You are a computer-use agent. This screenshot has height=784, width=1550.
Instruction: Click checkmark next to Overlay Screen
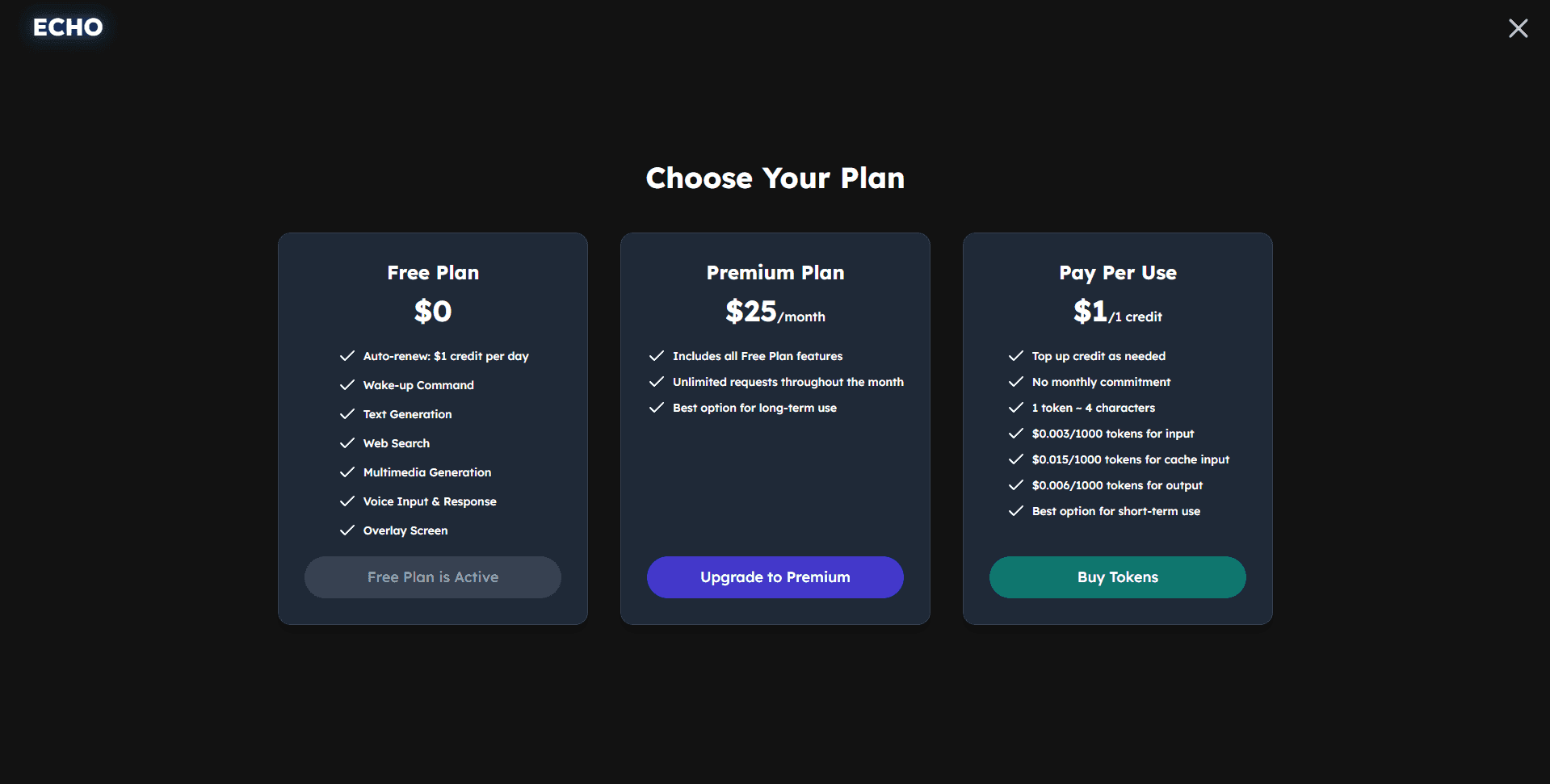347,530
